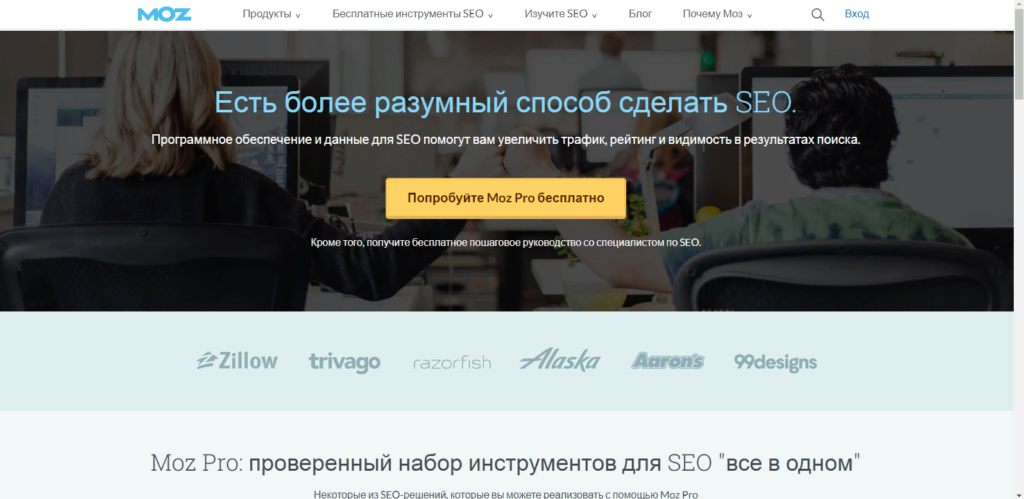
Task: Click the 99designs logo
Action: click(775, 362)
